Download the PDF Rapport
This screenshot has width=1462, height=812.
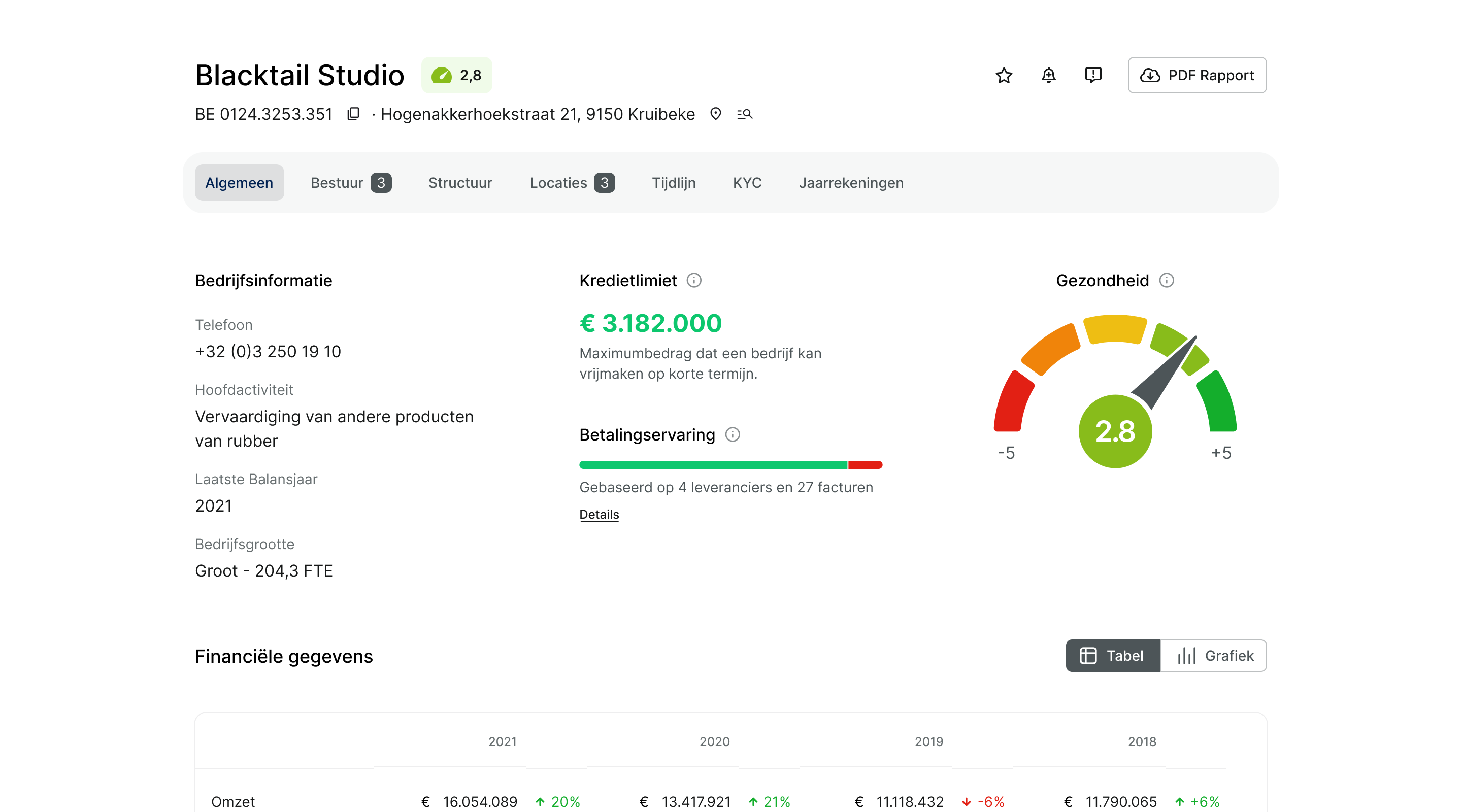click(x=1197, y=75)
